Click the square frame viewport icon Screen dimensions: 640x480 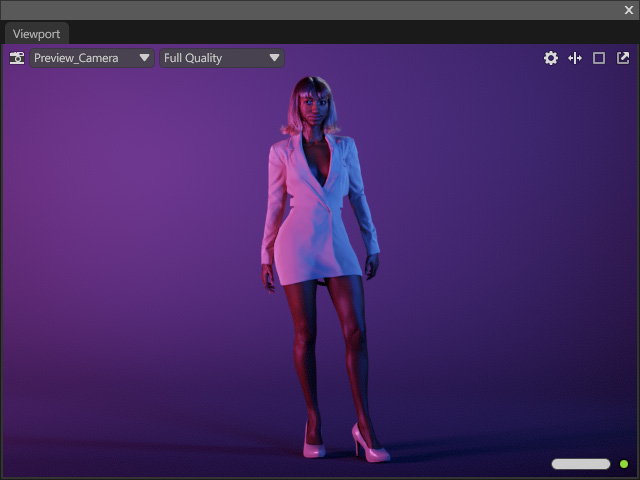click(x=599, y=58)
